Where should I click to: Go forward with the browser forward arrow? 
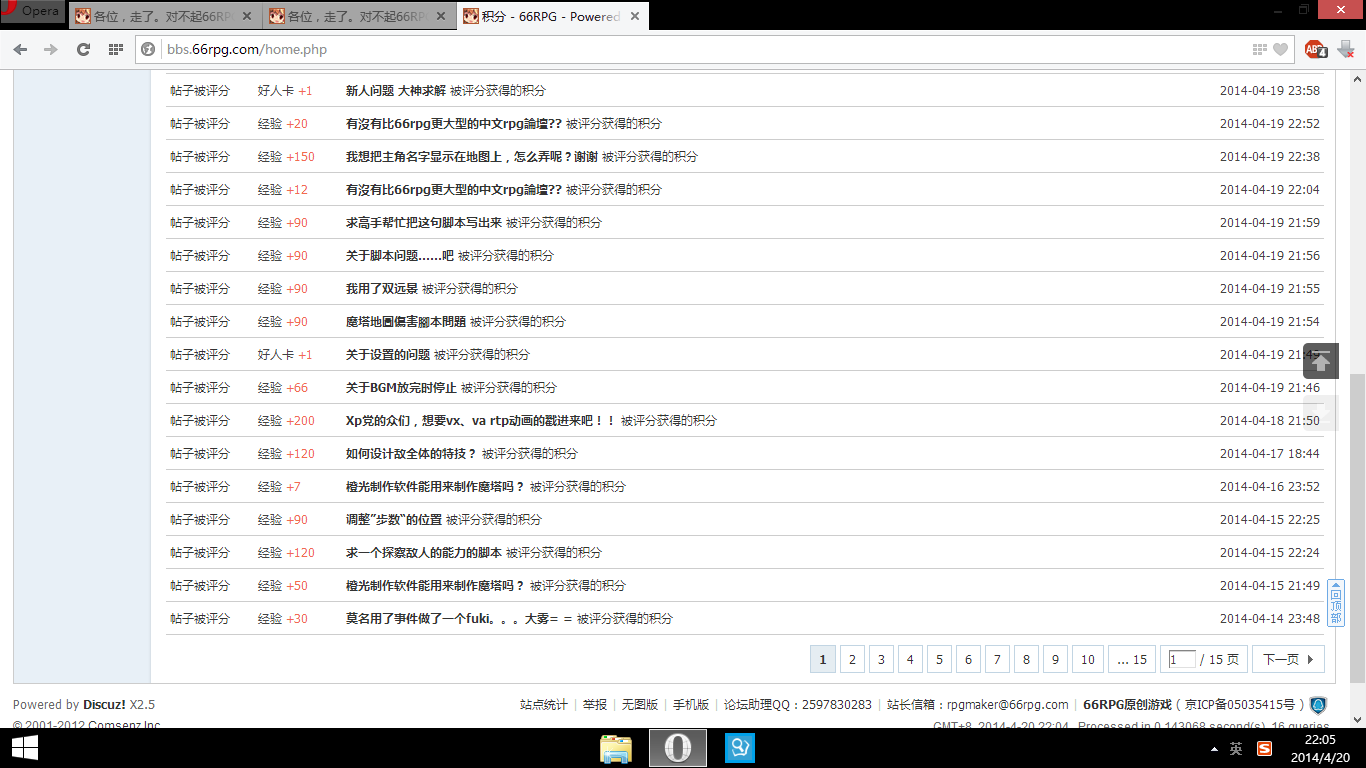51,49
